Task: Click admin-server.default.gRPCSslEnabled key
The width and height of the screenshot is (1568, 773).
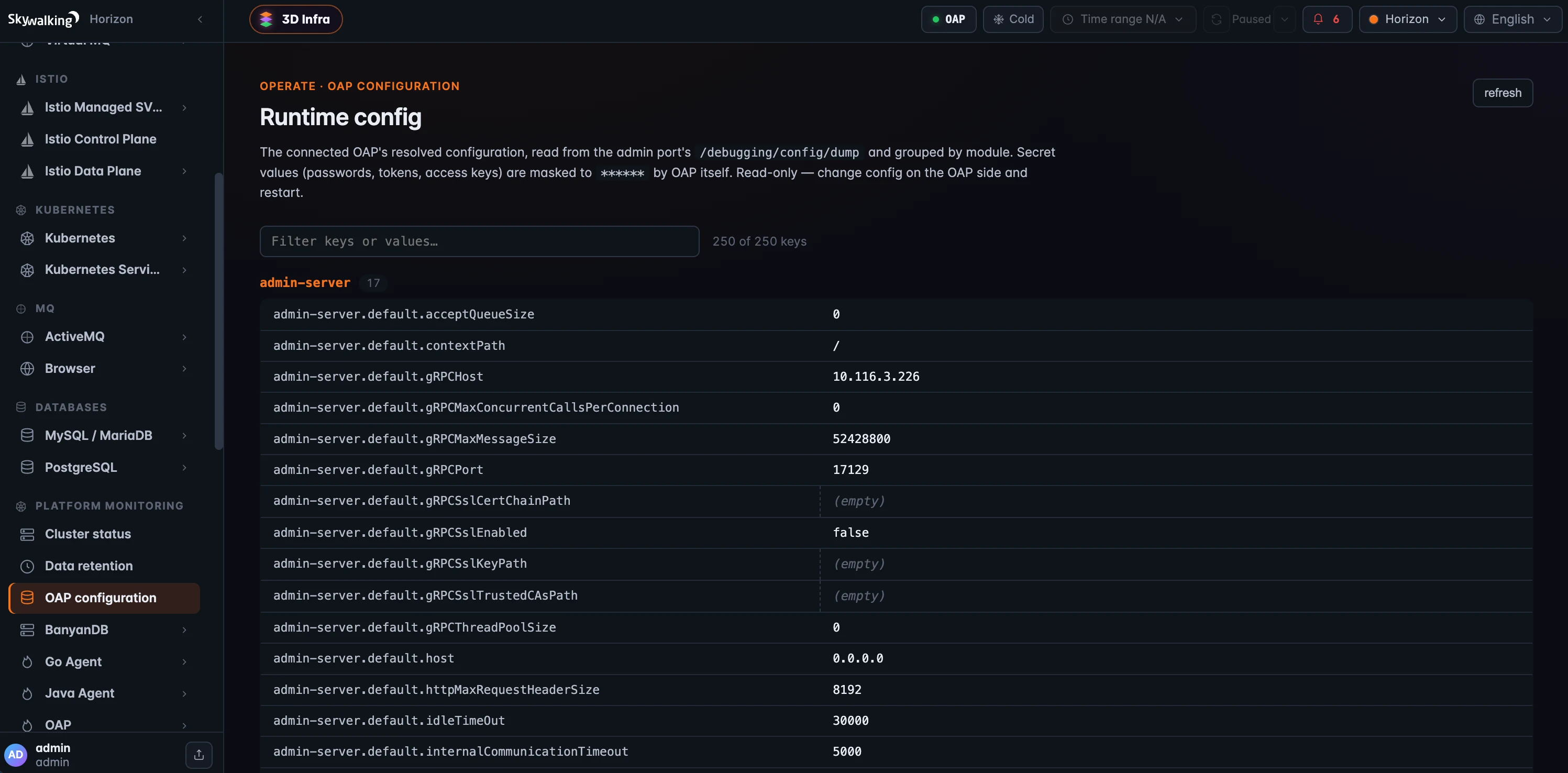Action: point(400,533)
